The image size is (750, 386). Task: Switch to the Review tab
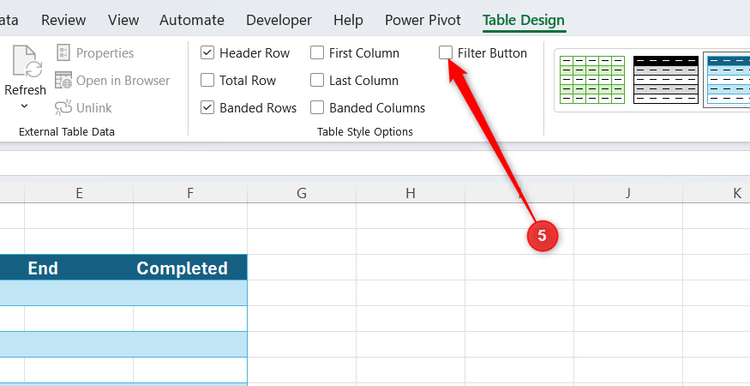[x=64, y=20]
